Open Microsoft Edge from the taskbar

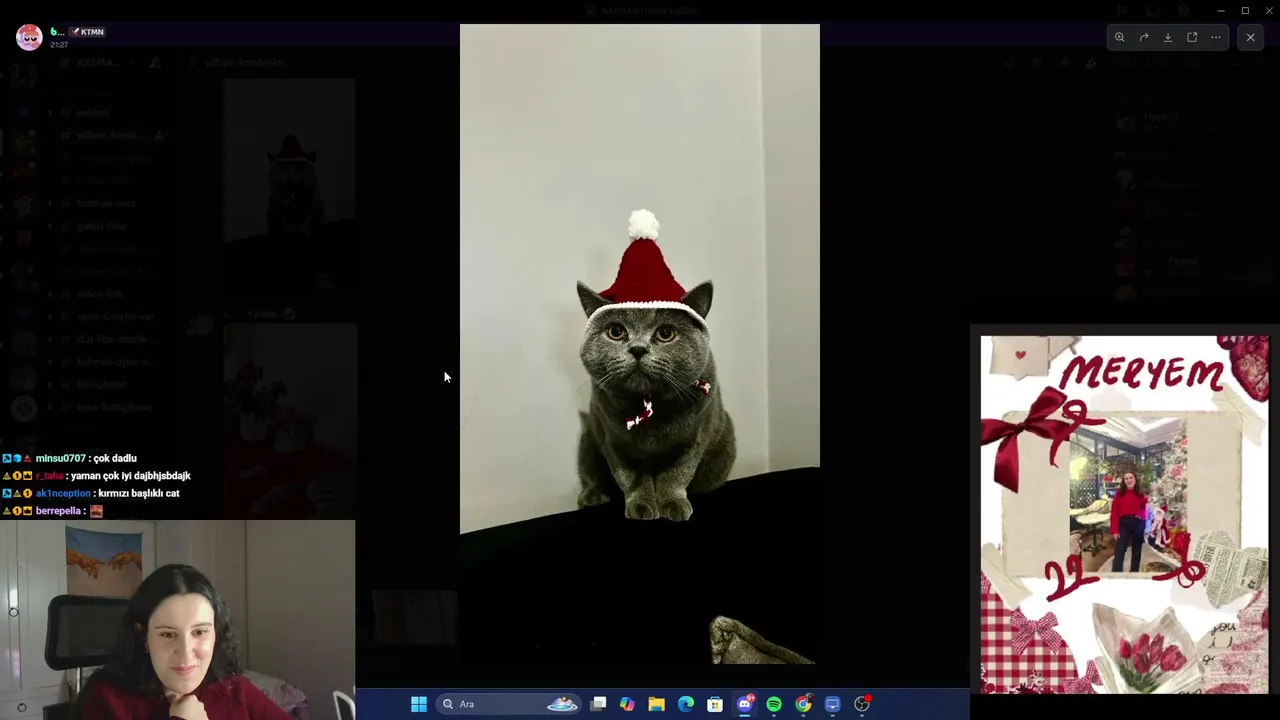[x=686, y=704]
